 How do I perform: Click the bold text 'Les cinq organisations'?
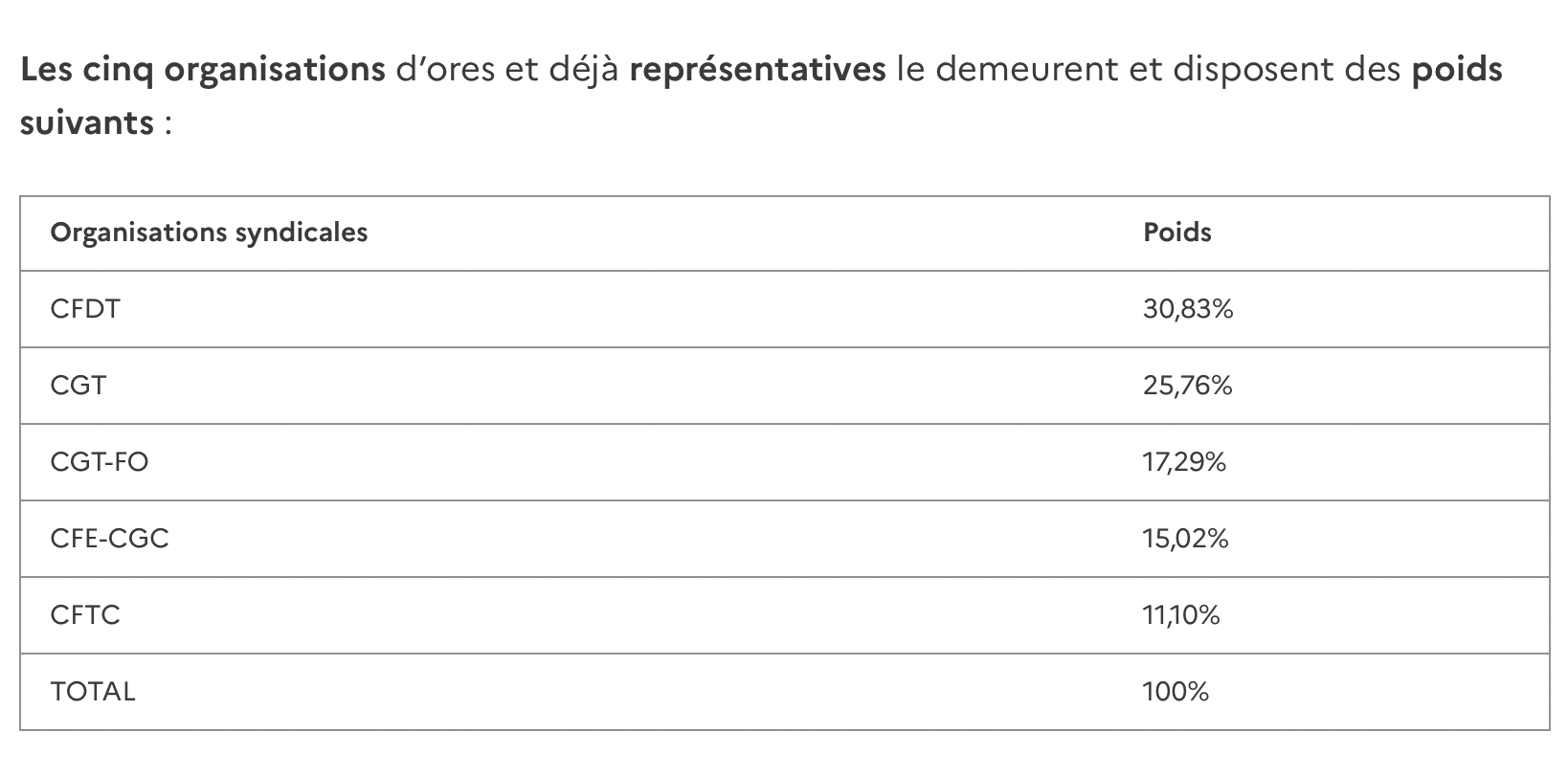coord(202,71)
